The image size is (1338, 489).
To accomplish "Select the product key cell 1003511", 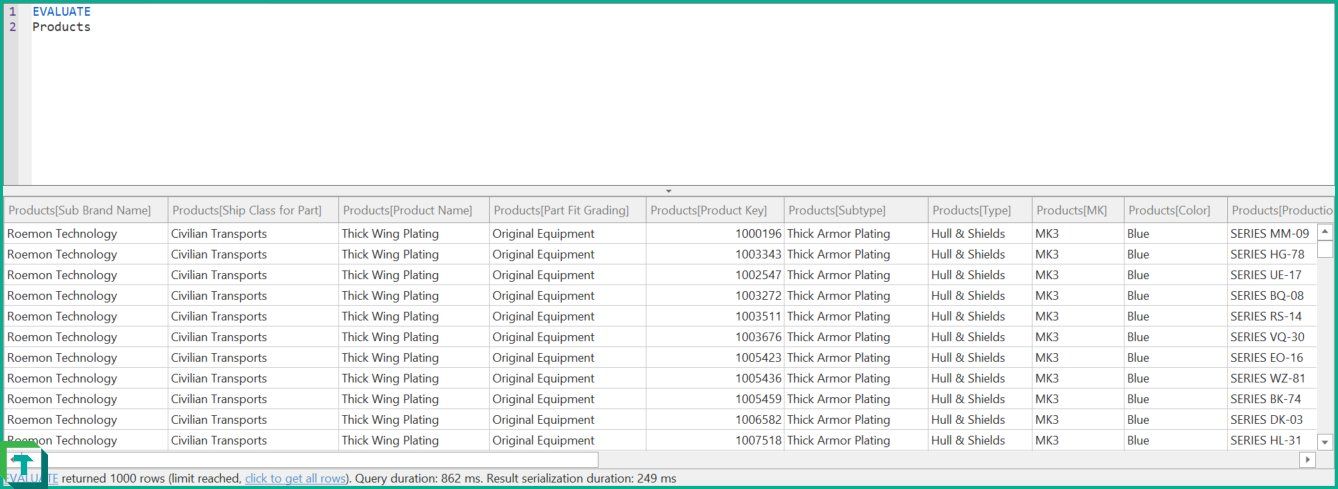I will click(x=715, y=316).
